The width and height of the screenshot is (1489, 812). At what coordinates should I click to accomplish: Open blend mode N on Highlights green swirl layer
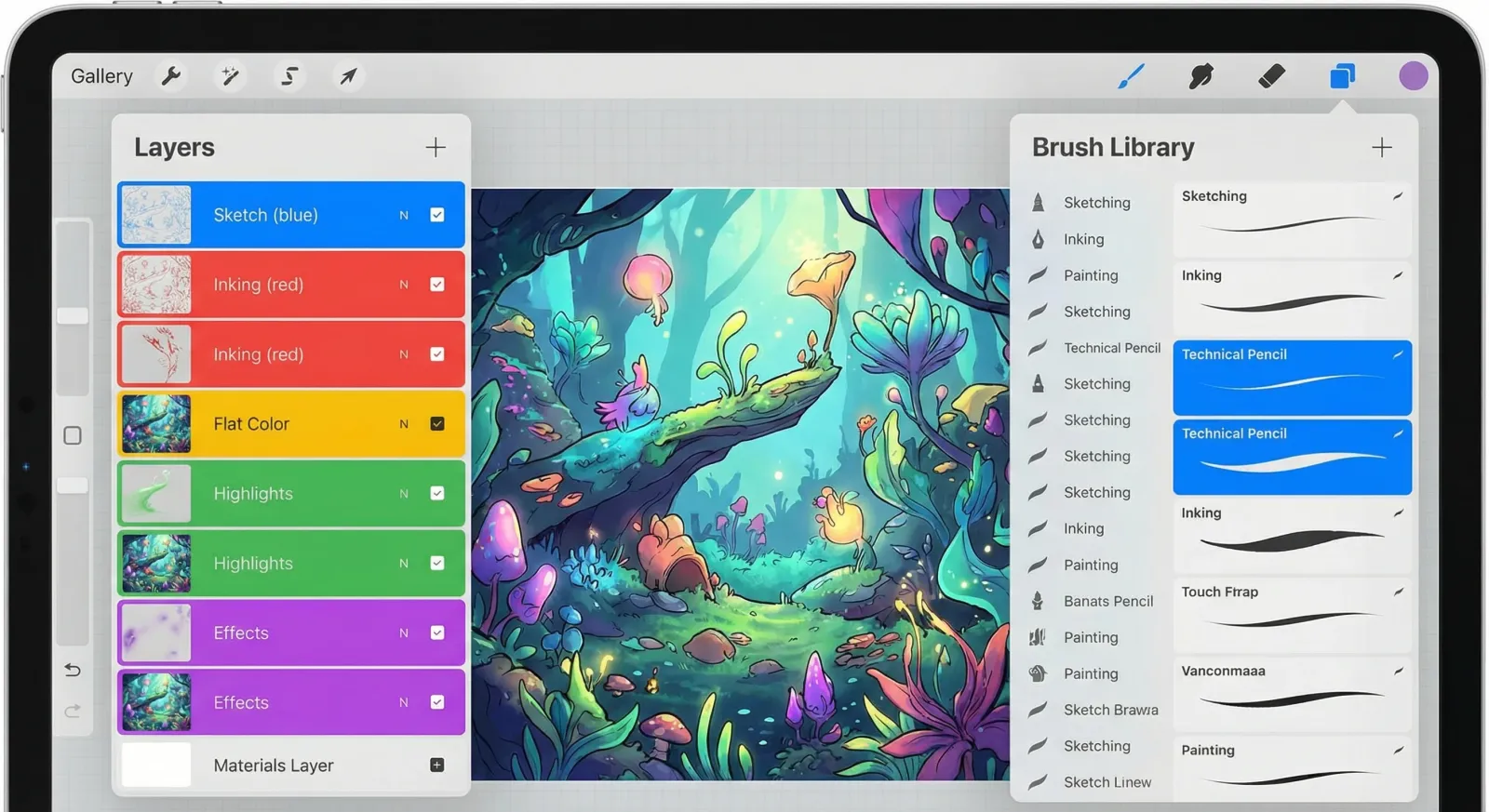[404, 493]
